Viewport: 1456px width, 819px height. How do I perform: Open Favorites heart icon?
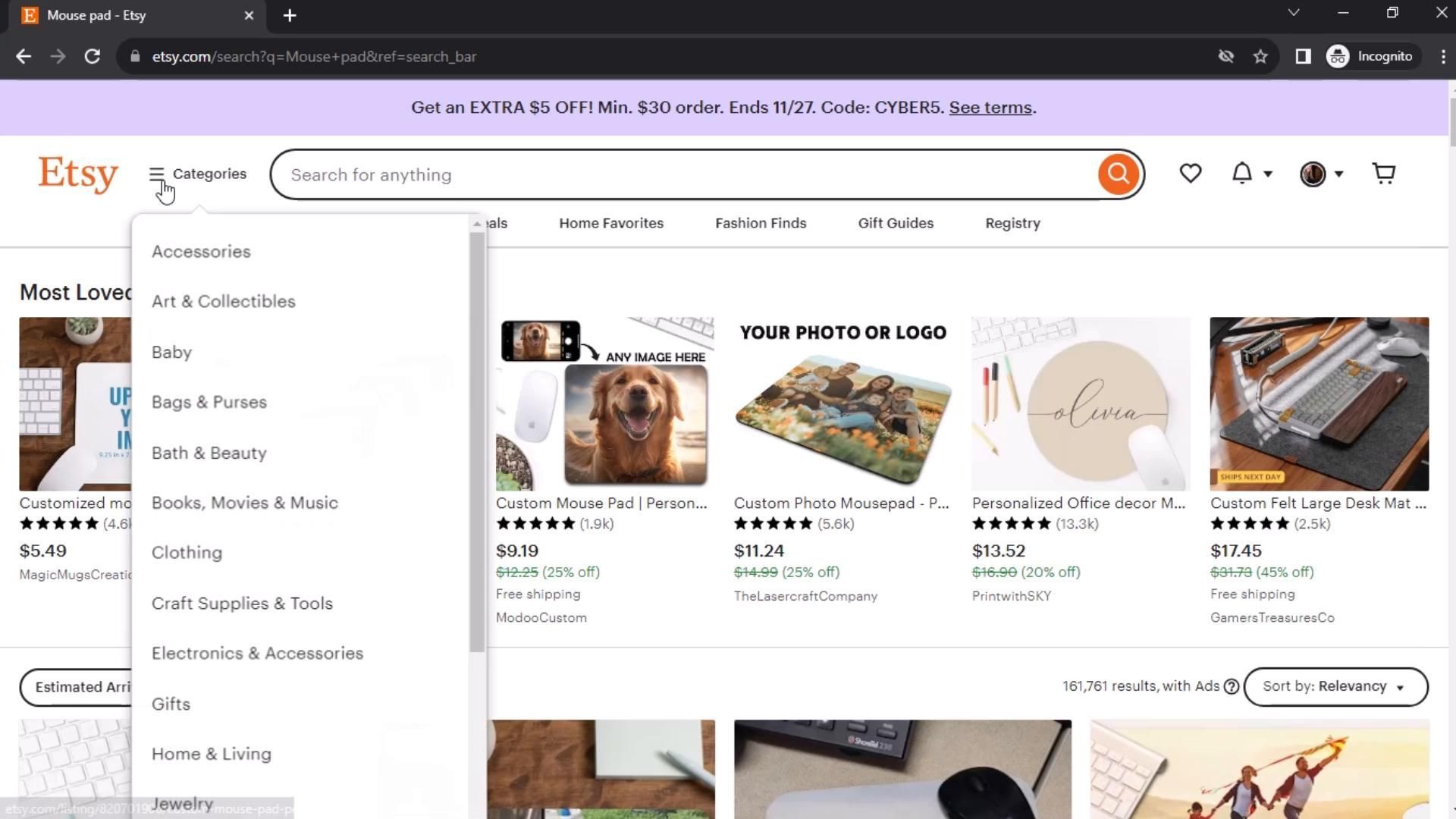1190,174
